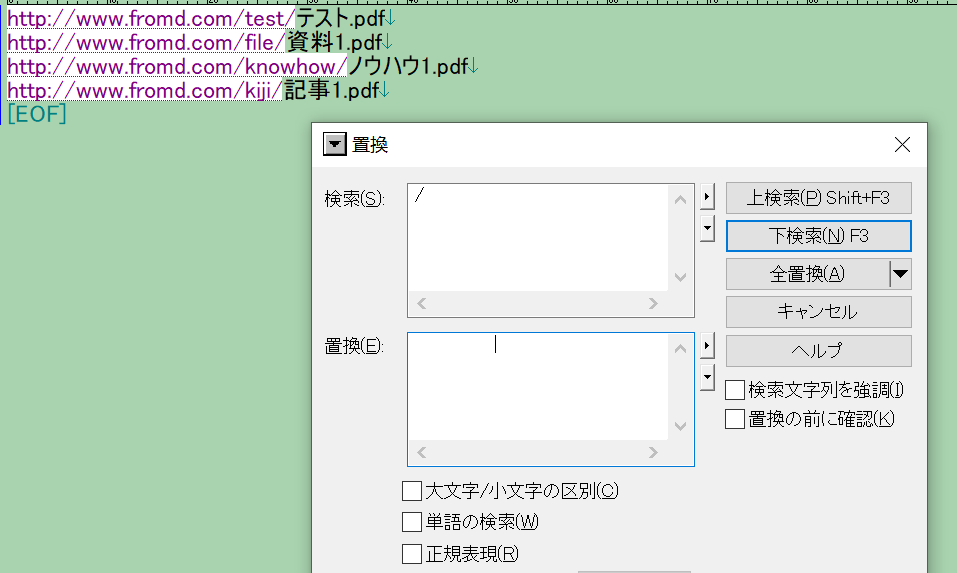Open the right-arrow helper menu beside 検索 field

point(707,197)
